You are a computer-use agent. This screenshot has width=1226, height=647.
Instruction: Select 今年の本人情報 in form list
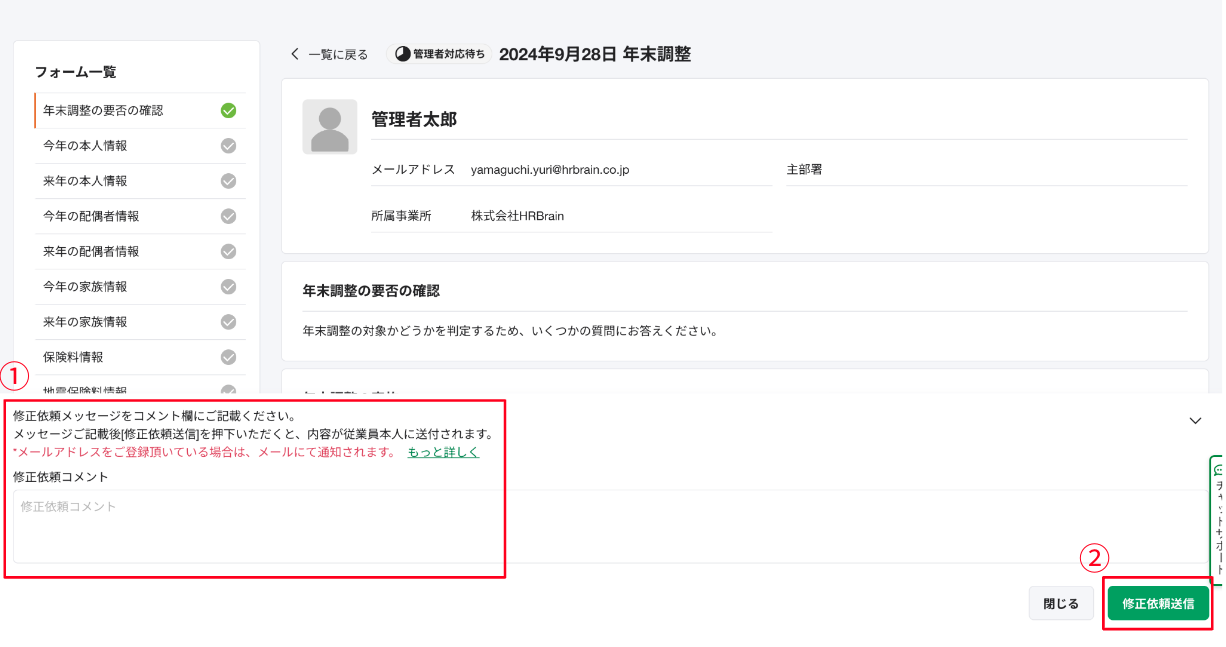pos(85,146)
